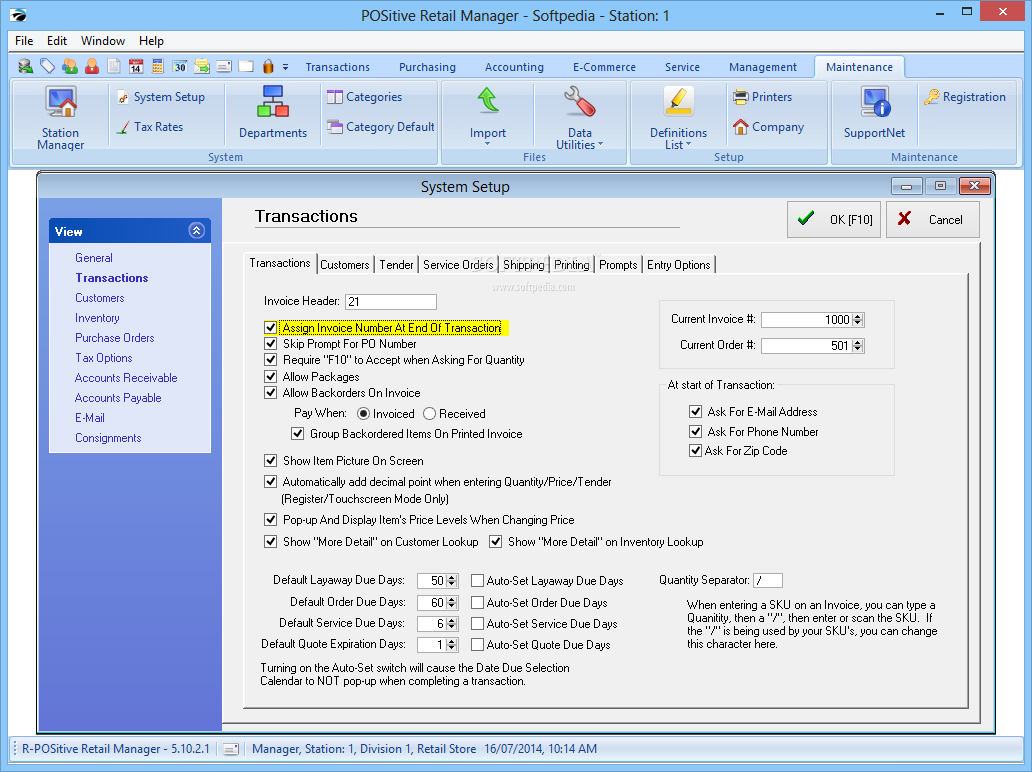Click Default Order Due Days spinner

tap(452, 602)
